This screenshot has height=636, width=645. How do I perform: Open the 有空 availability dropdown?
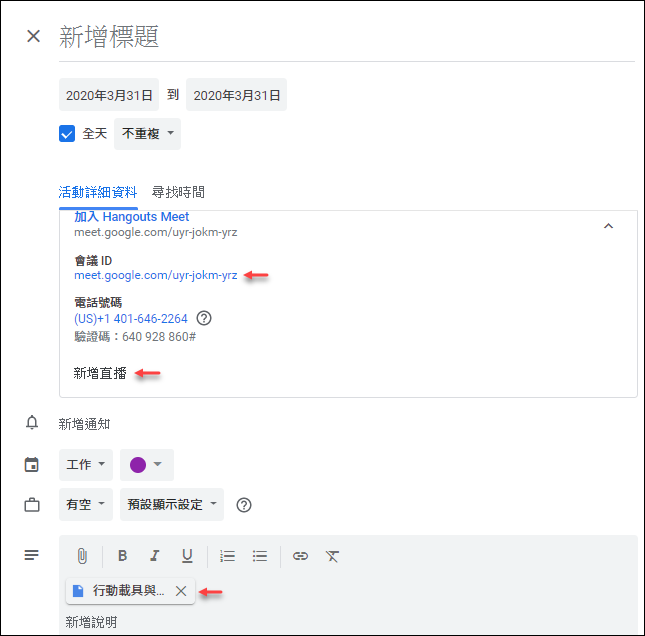86,504
